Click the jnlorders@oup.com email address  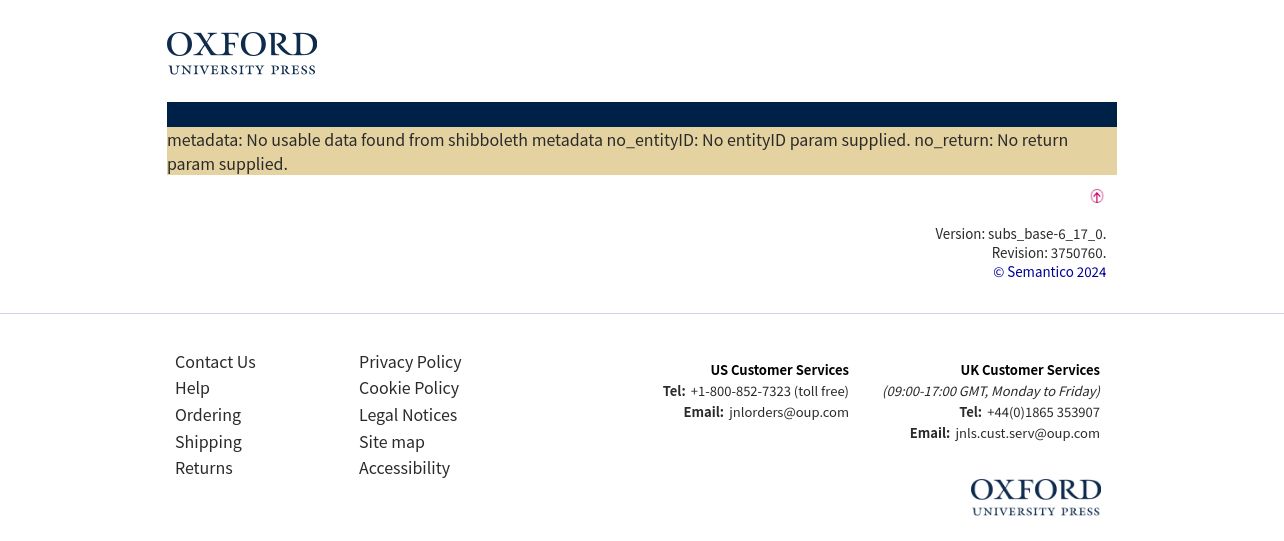coord(789,412)
